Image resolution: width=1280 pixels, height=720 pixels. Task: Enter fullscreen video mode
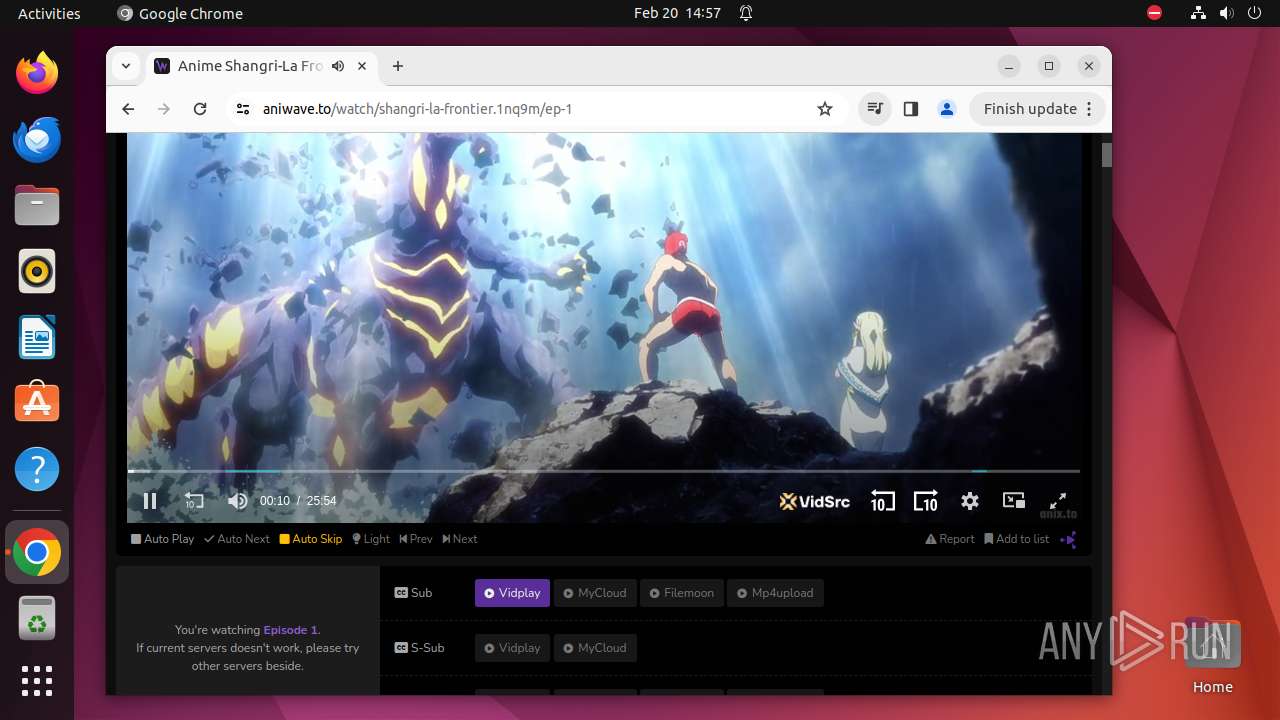[x=1058, y=501]
